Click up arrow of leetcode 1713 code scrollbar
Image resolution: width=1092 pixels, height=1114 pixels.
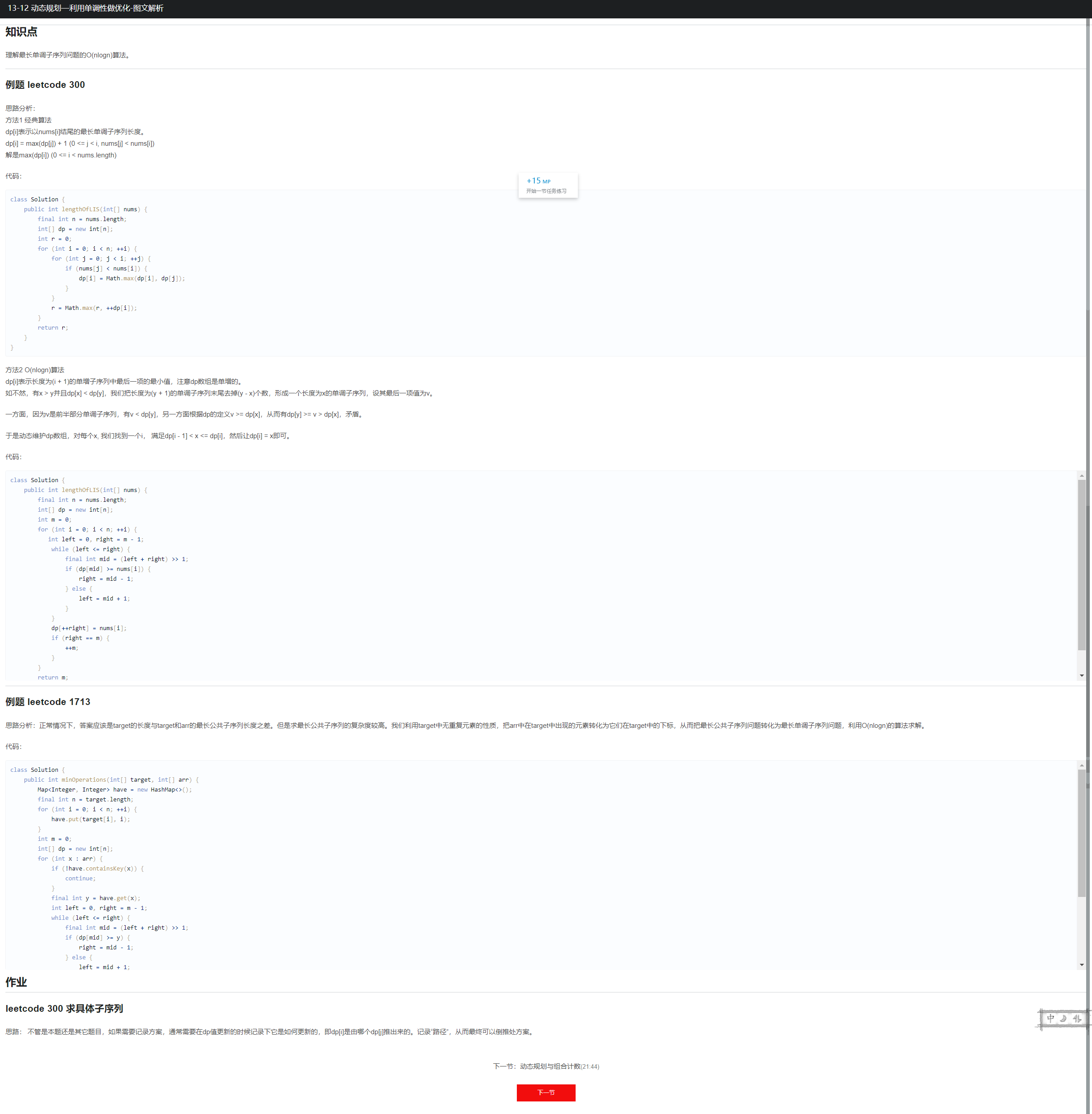[x=1081, y=765]
